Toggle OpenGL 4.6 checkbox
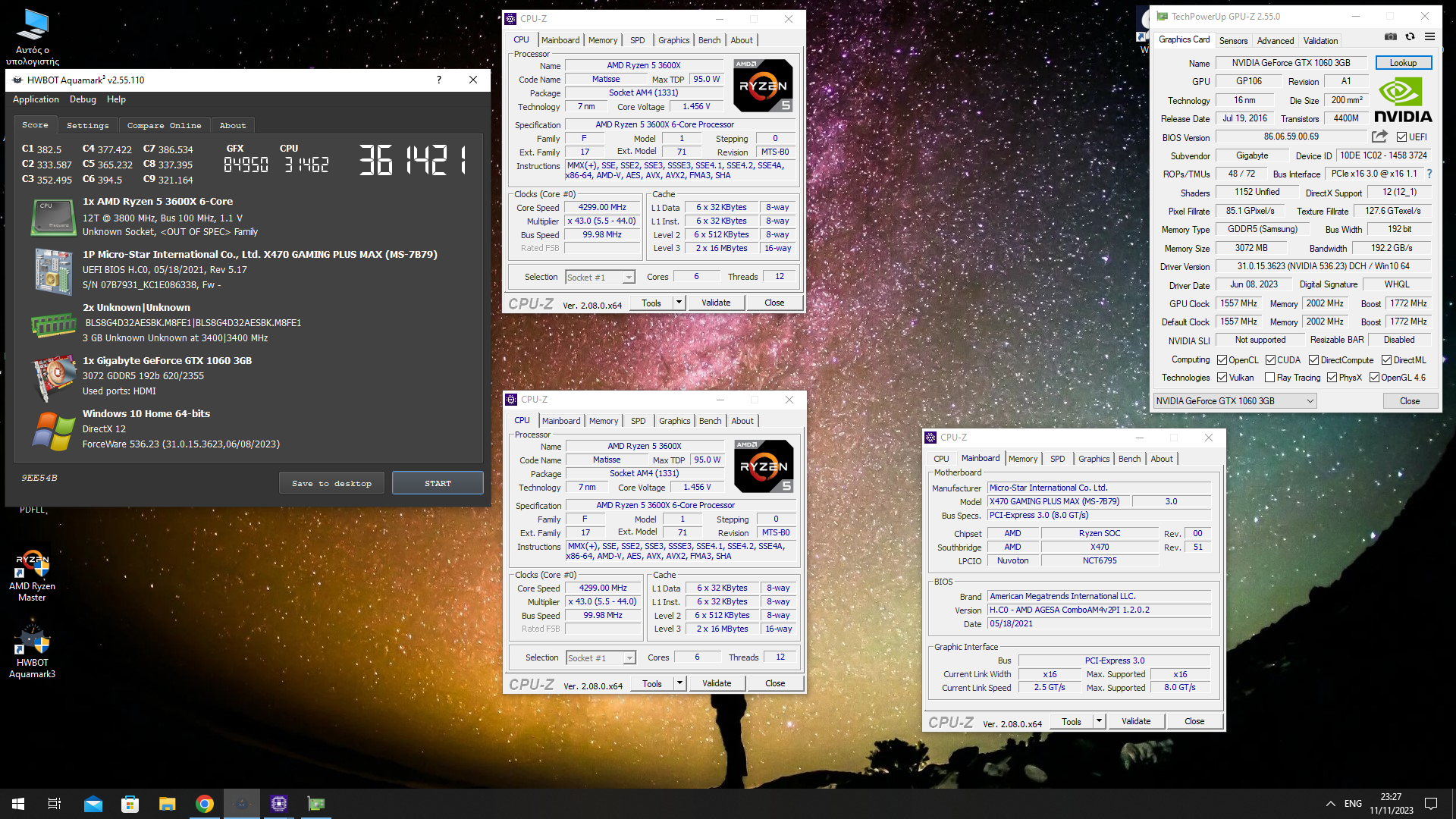1456x819 pixels. (x=1374, y=378)
